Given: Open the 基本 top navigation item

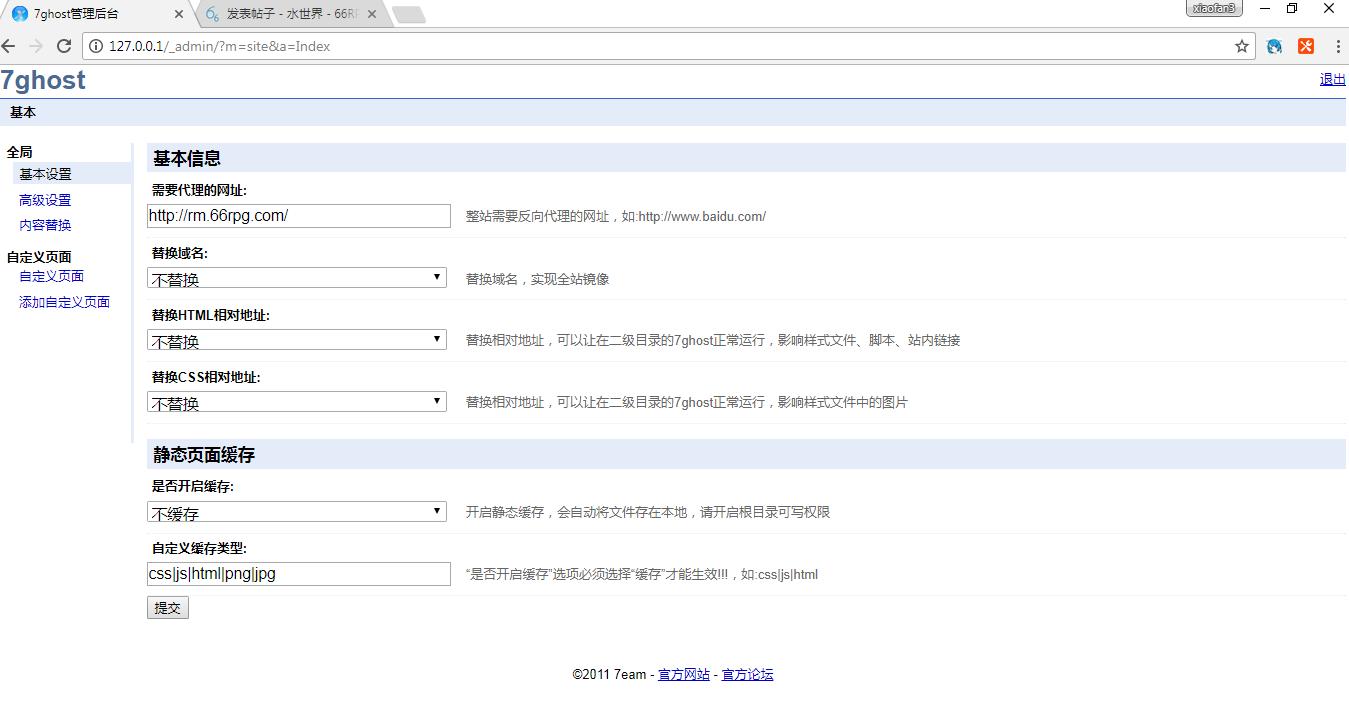Looking at the screenshot, I should pyautogui.click(x=23, y=113).
